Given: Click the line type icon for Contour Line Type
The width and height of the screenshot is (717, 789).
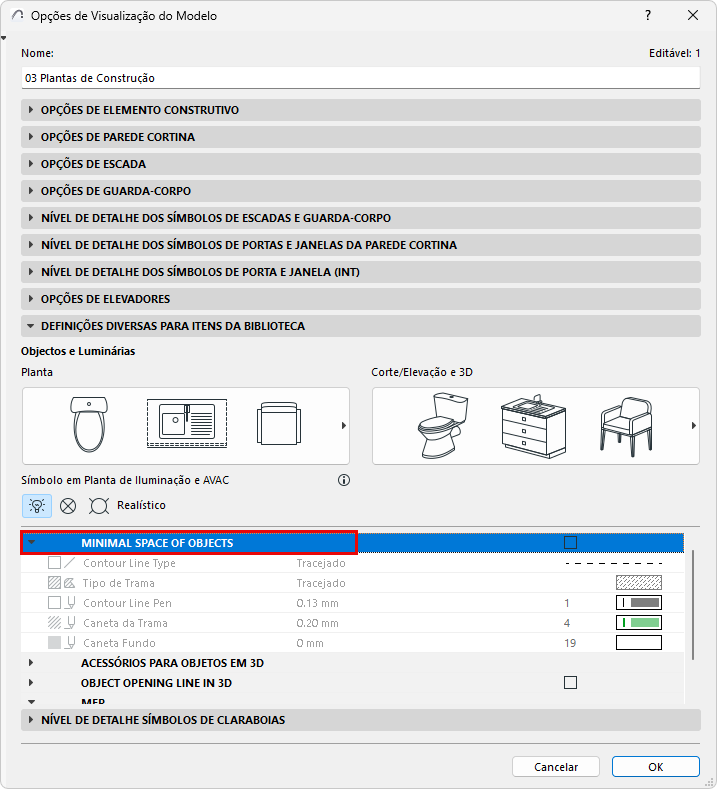Looking at the screenshot, I should [x=69, y=563].
